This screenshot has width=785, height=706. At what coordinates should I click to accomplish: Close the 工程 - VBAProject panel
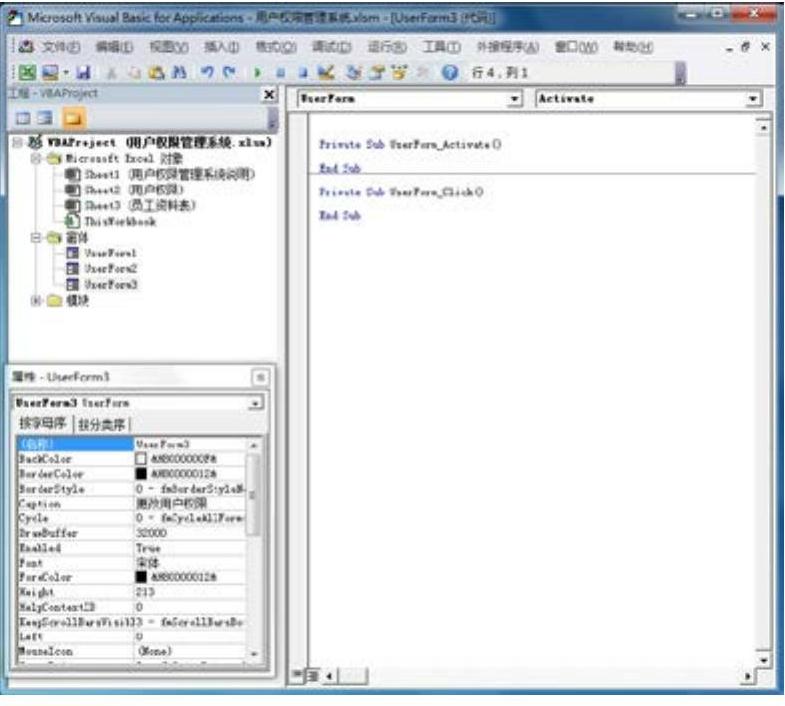[x=269, y=95]
